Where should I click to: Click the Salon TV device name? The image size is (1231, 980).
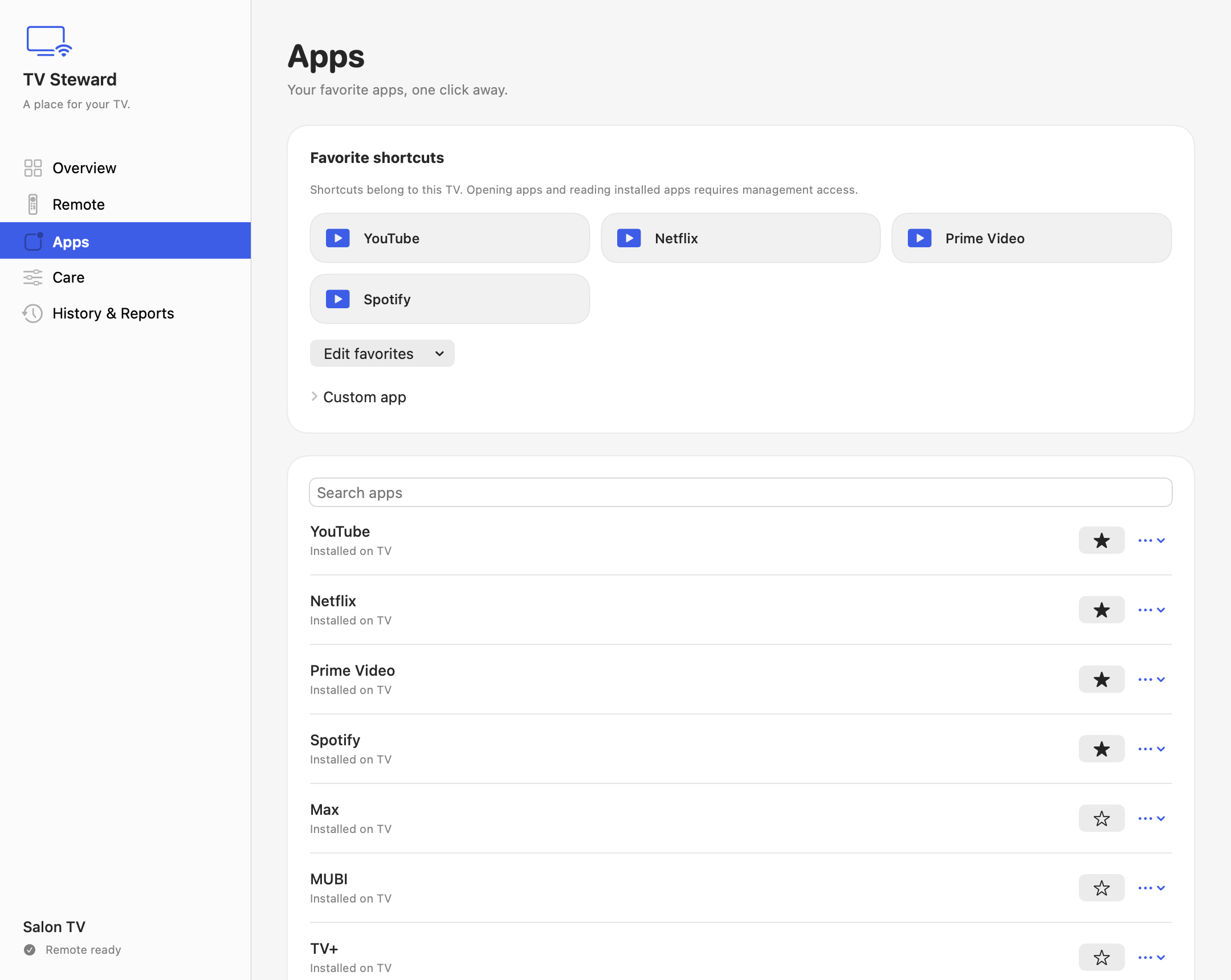click(54, 927)
